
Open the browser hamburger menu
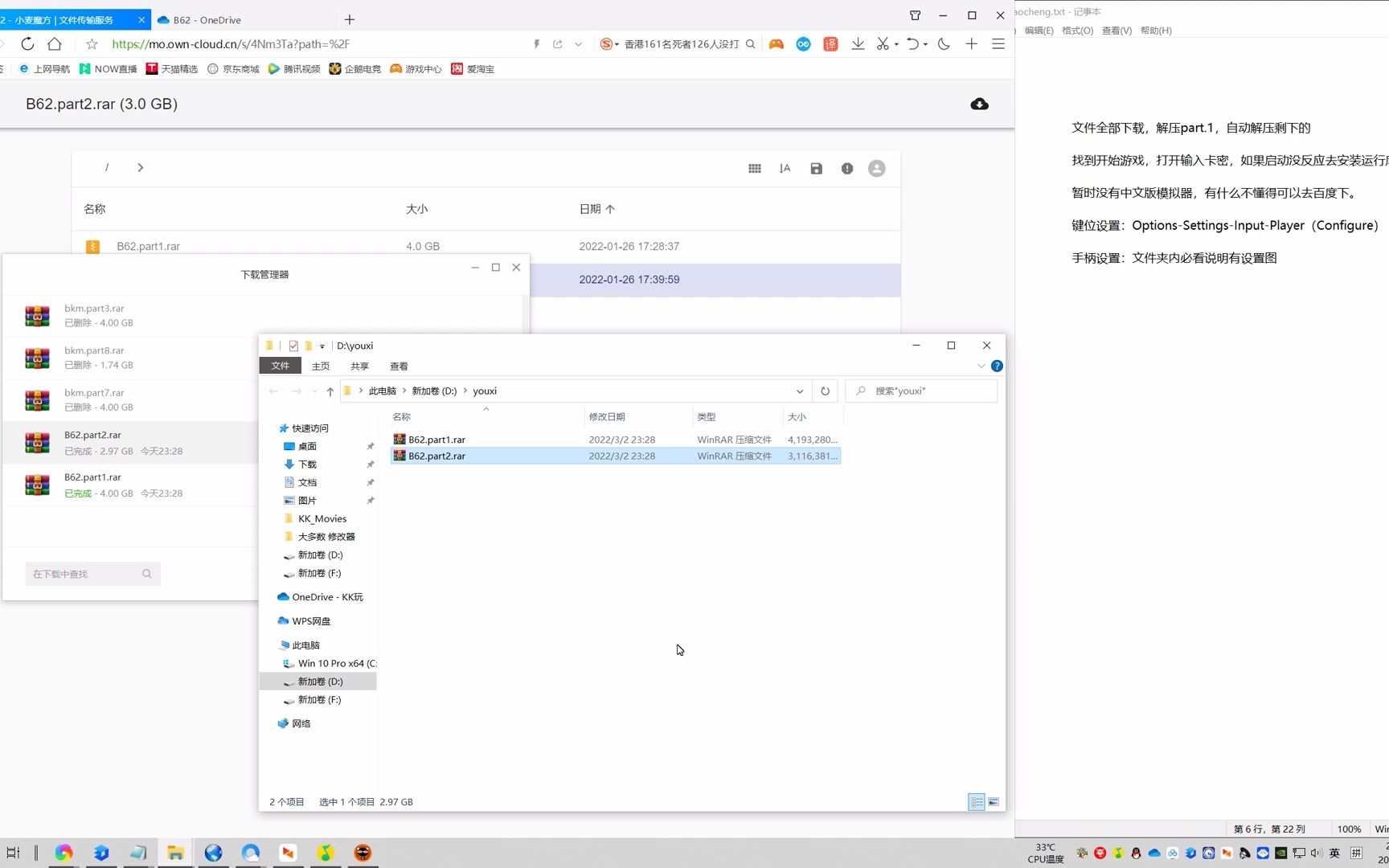(998, 44)
